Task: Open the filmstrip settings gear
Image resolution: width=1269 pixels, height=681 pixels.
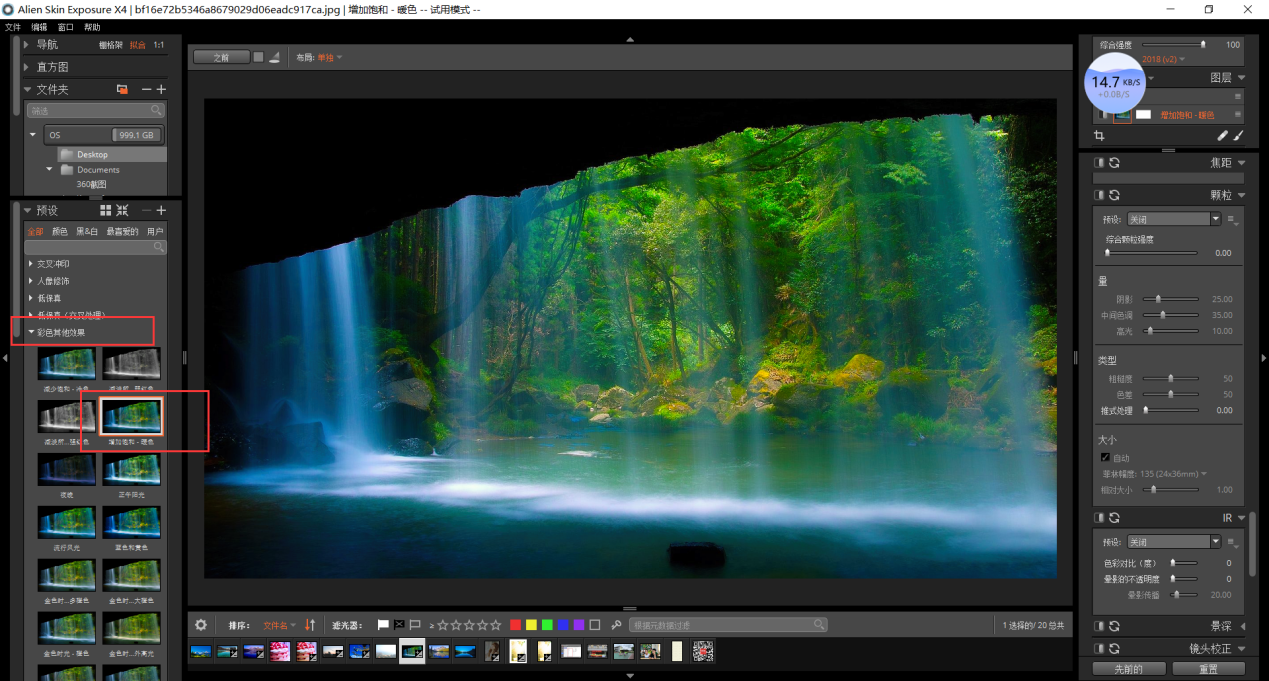Action: click(x=201, y=625)
